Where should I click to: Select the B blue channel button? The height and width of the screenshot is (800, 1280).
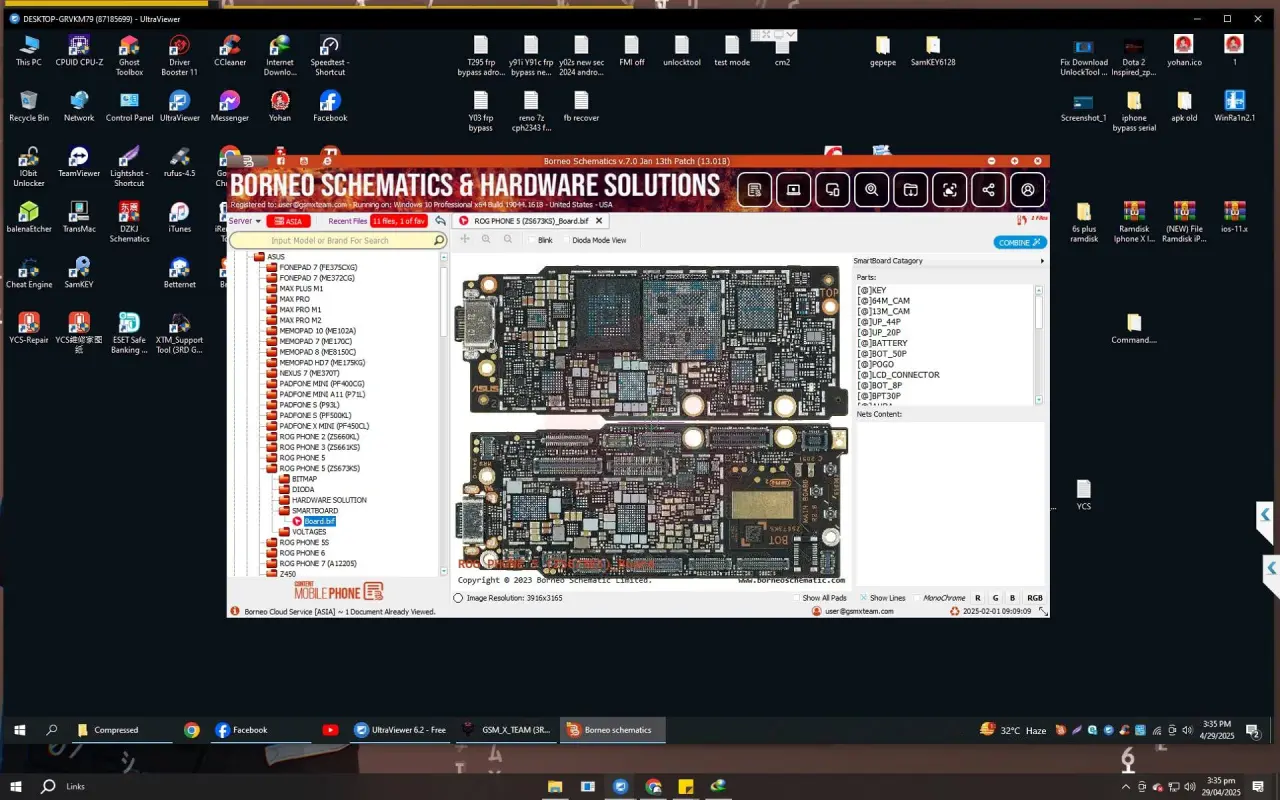pyautogui.click(x=1012, y=598)
